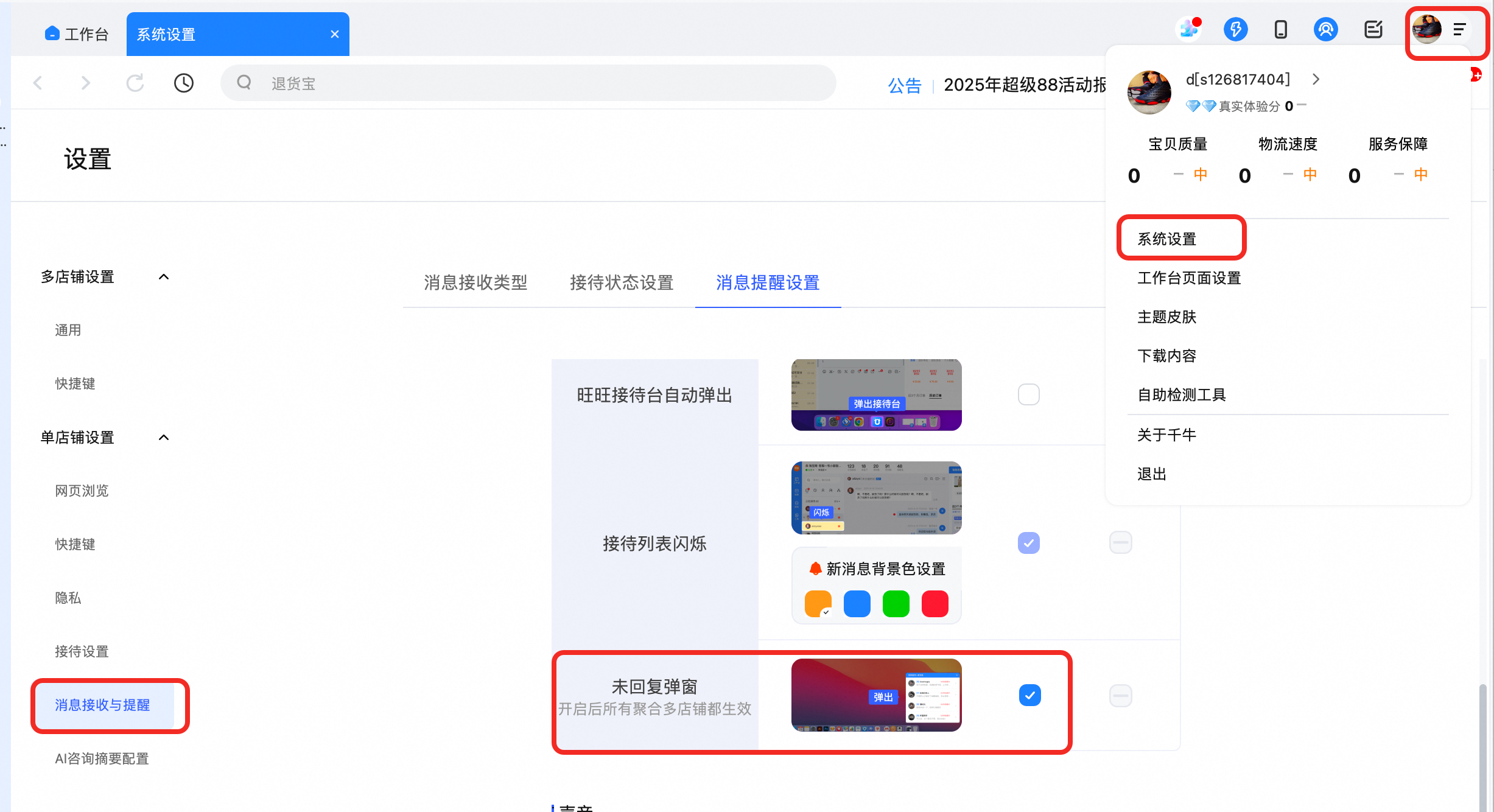The image size is (1494, 812).
Task: Click the minus box beside 未回复弹窗
Action: point(1120,695)
